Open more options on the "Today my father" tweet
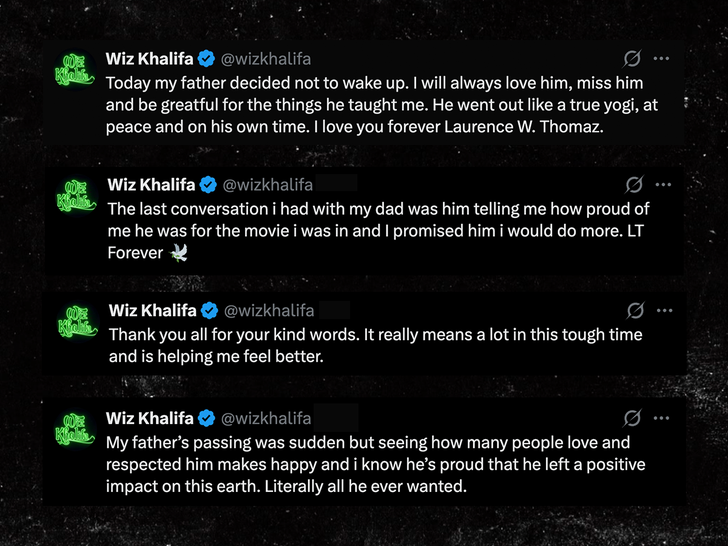Viewport: 728px width, 546px height. [x=661, y=58]
